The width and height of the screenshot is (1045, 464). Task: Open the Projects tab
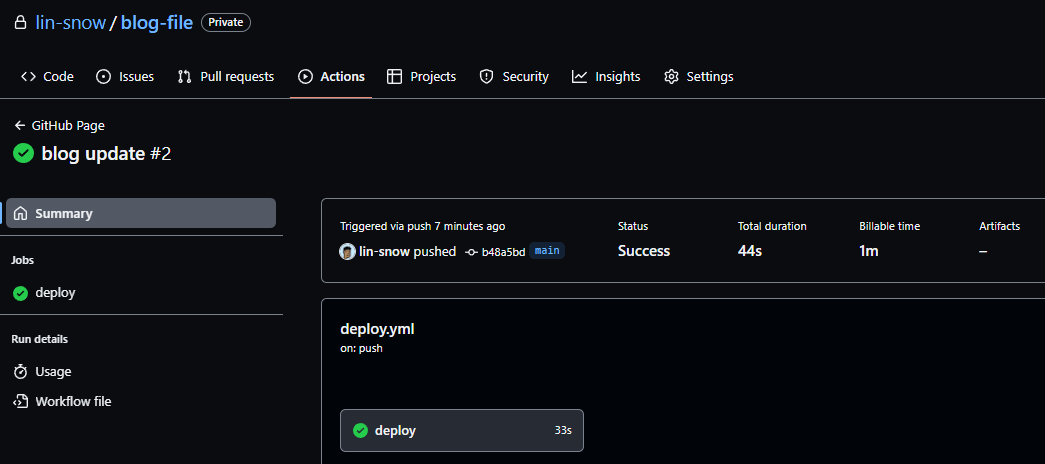pos(421,77)
